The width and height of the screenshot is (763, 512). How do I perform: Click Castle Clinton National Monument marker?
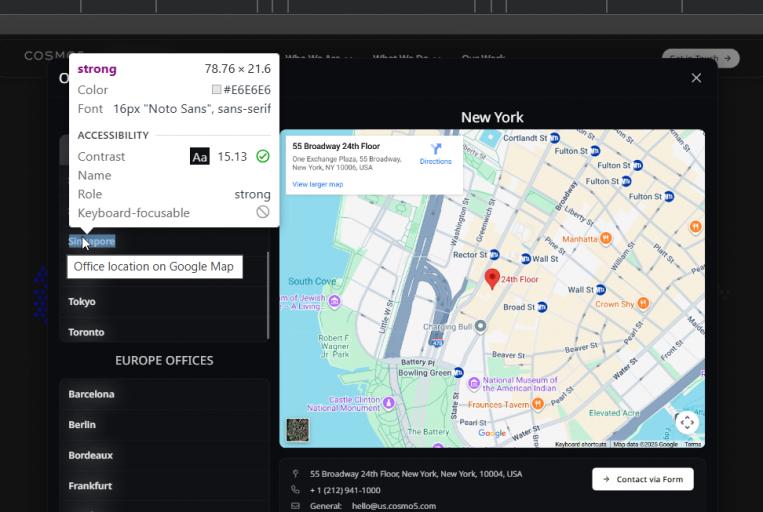tap(388, 402)
